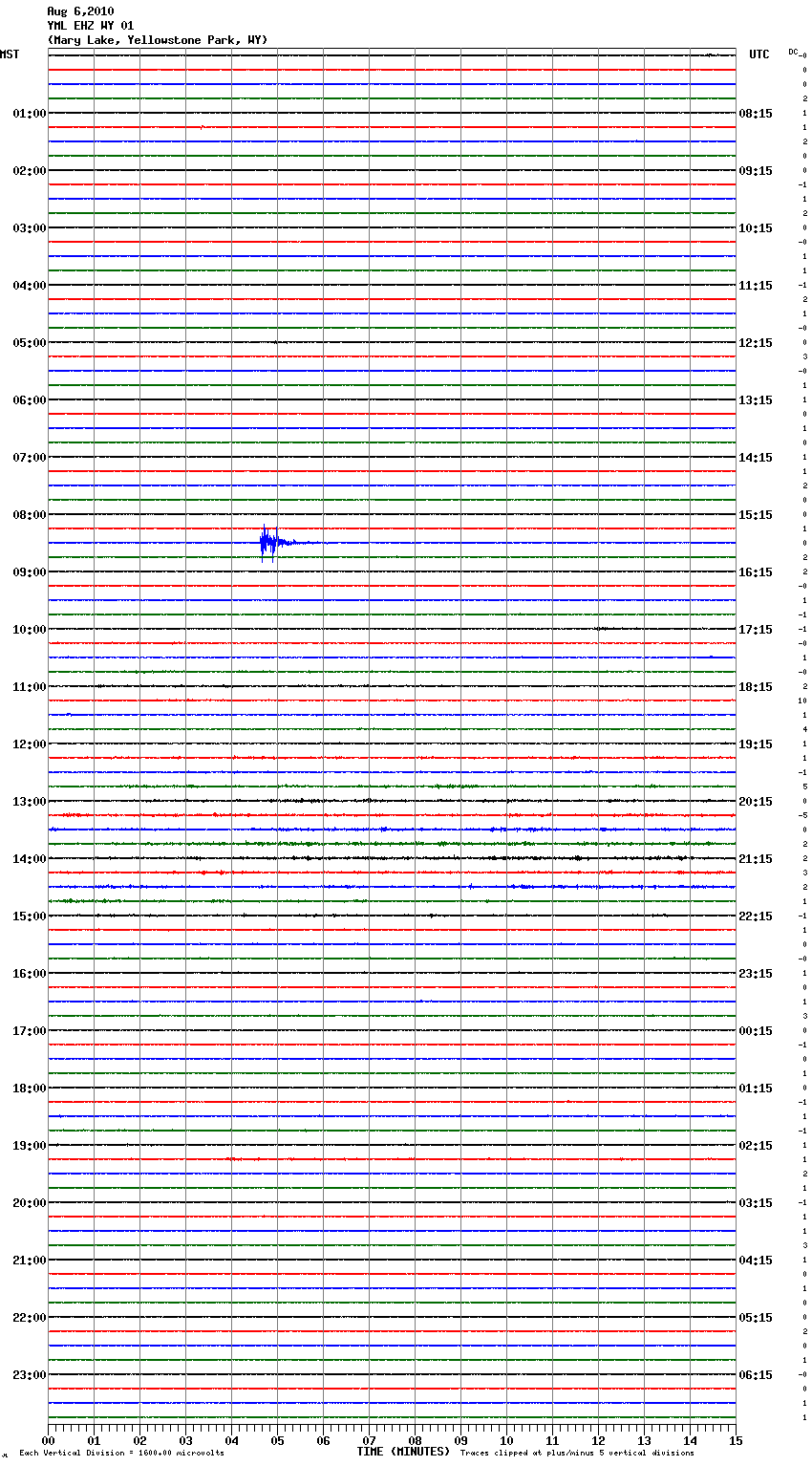Select the '22:00' MST hour label

(30, 1318)
